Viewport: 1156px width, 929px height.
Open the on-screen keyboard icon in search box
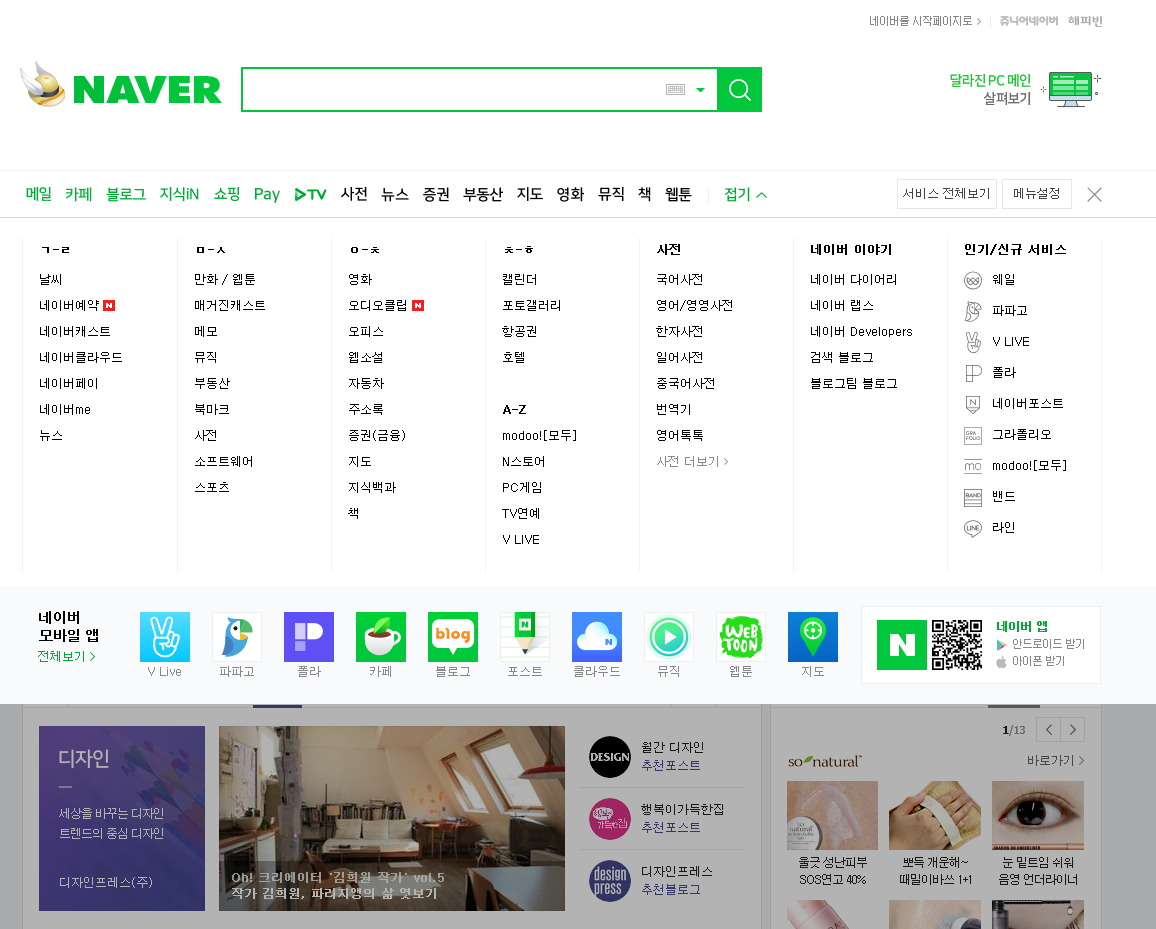coord(675,89)
